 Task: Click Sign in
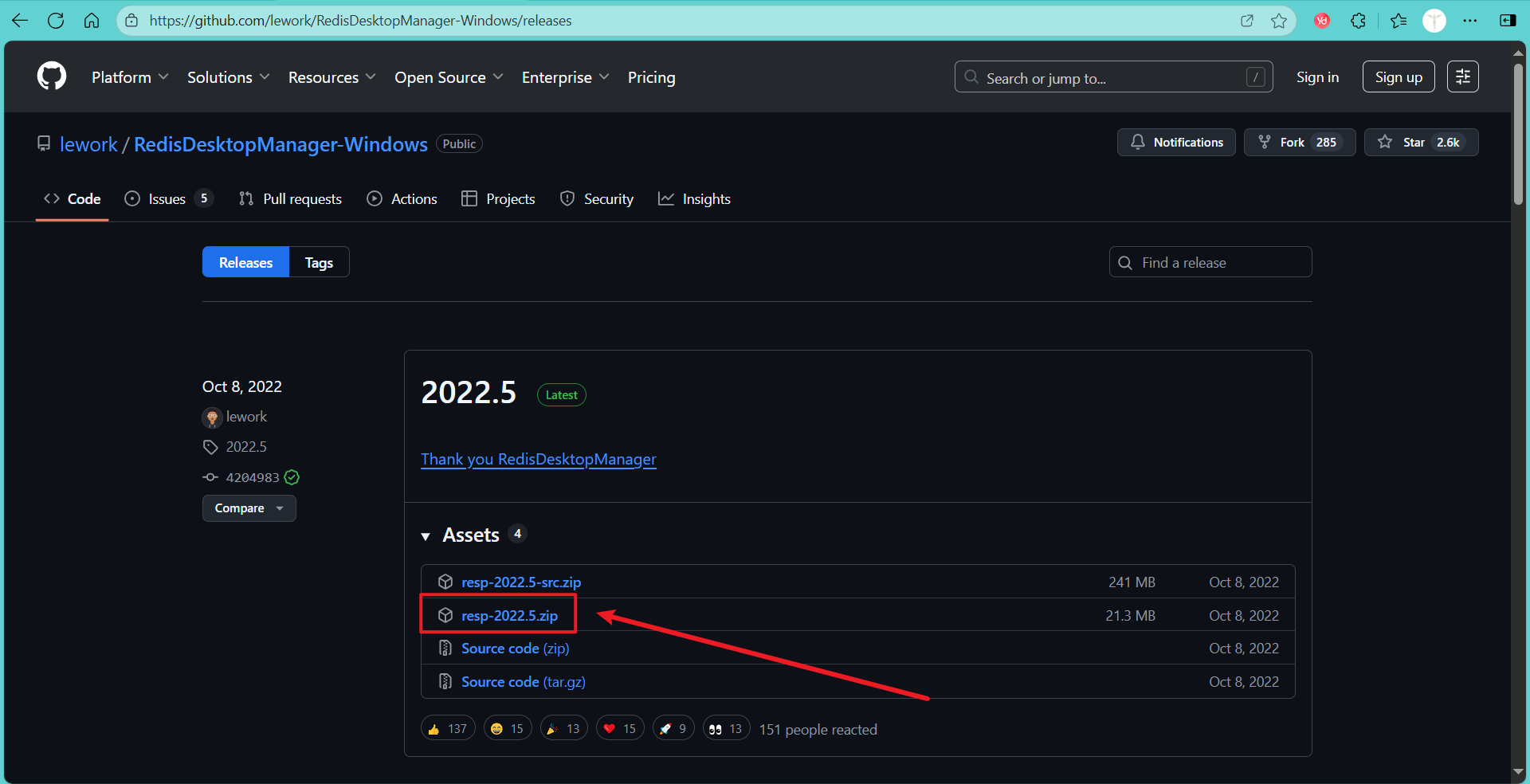[x=1317, y=76]
